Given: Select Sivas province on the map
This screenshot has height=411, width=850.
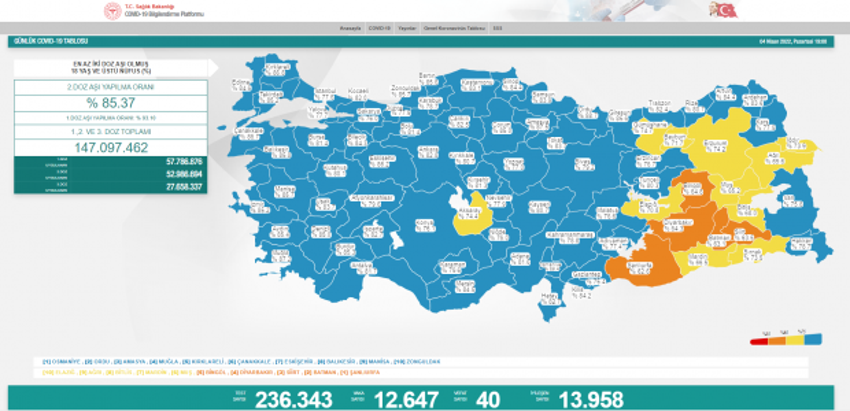Looking at the screenshot, I should (x=582, y=163).
